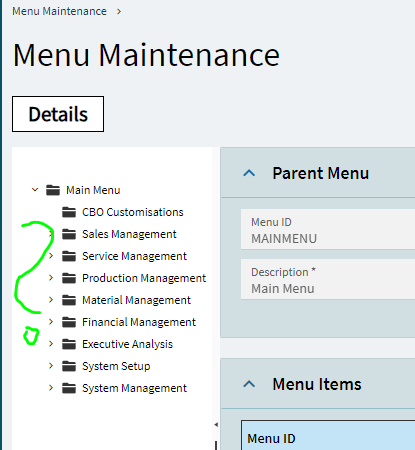
Task: Select Material Management tree item
Action: tap(136, 300)
